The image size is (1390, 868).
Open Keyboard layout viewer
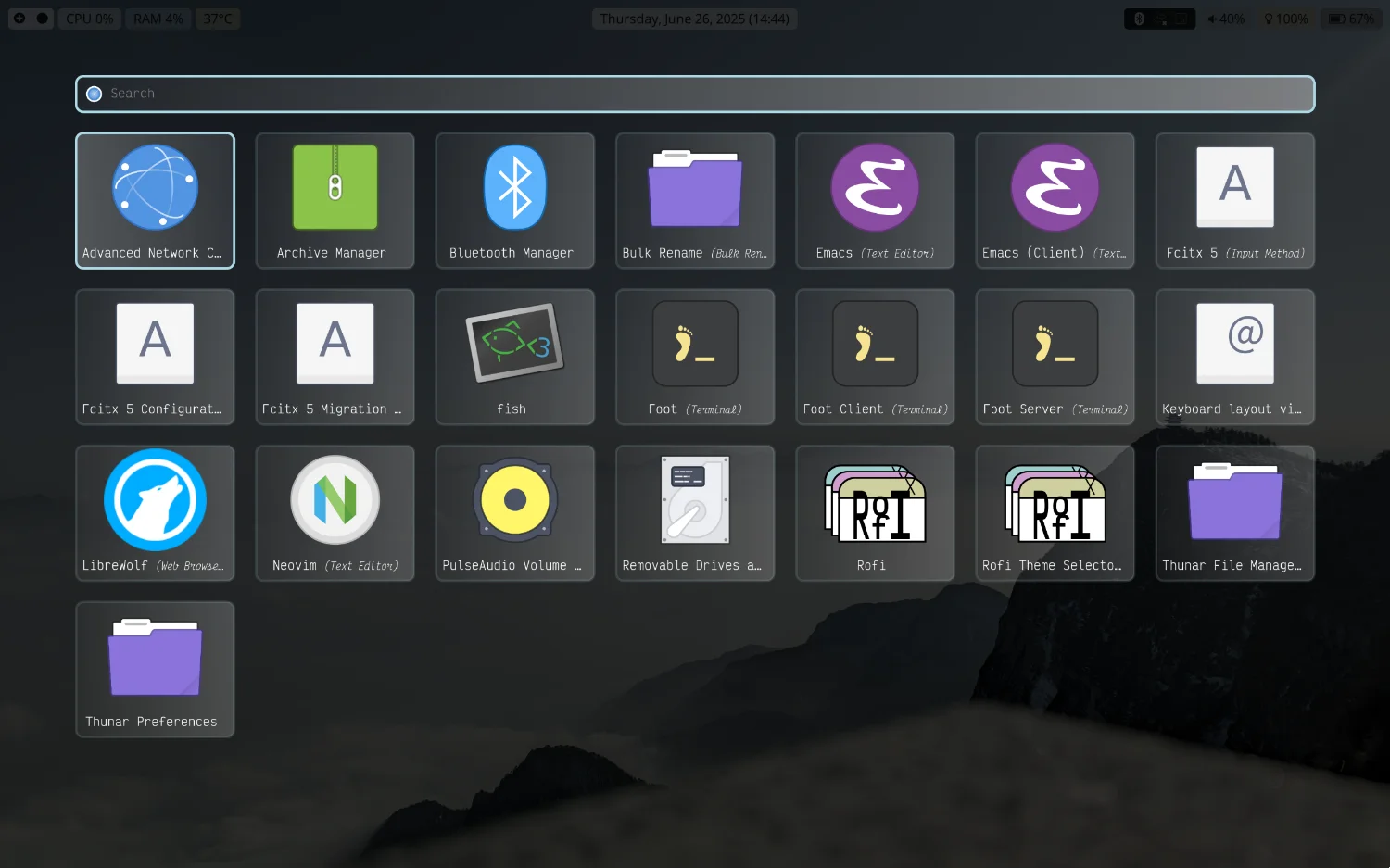[x=1235, y=357]
